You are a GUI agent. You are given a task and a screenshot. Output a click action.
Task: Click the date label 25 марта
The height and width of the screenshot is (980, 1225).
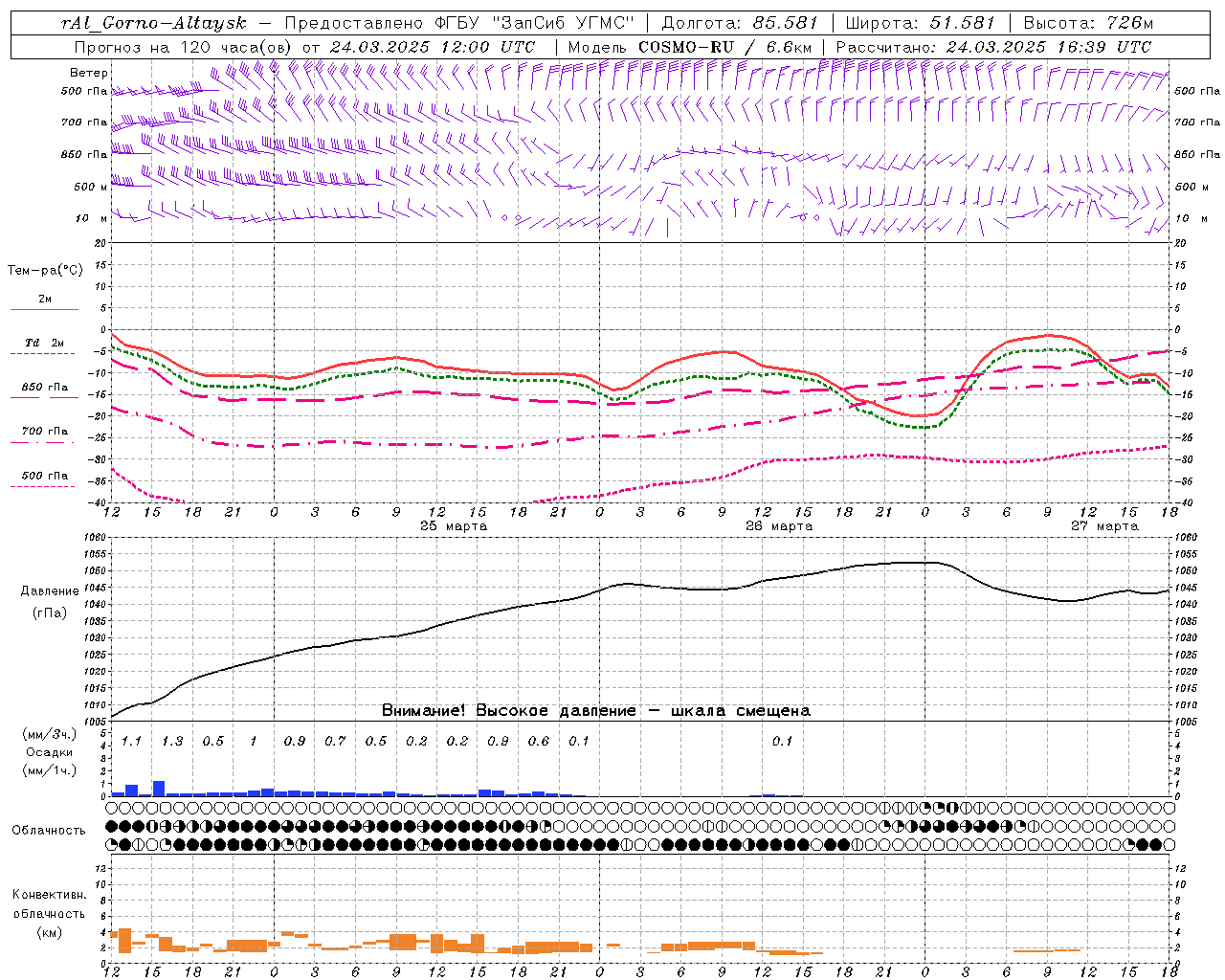click(x=454, y=526)
